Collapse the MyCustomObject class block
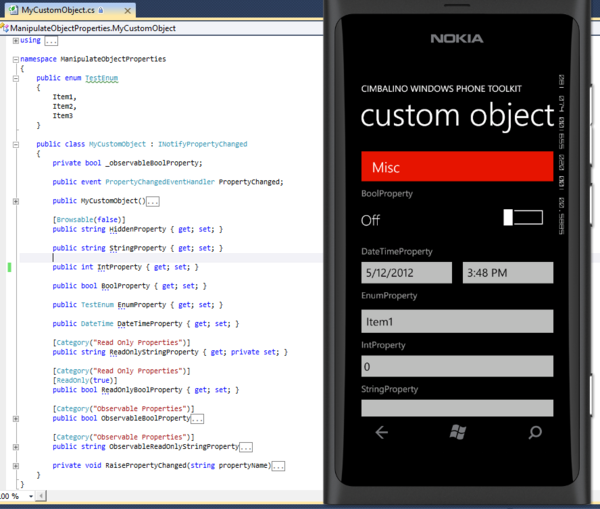 click(x=16, y=145)
